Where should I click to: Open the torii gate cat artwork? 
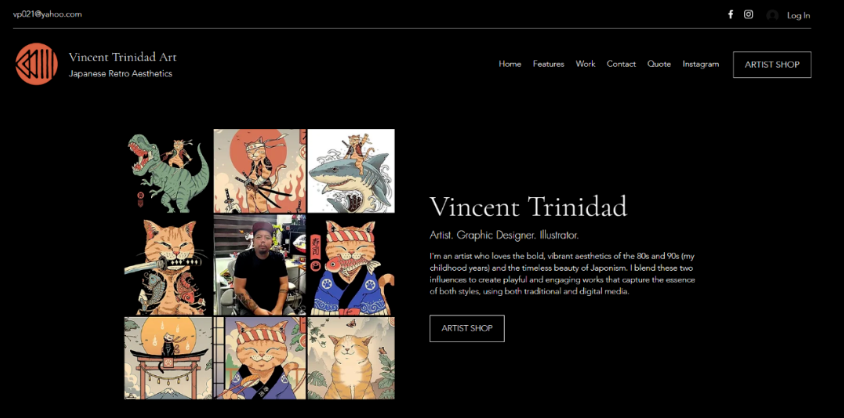point(168,358)
